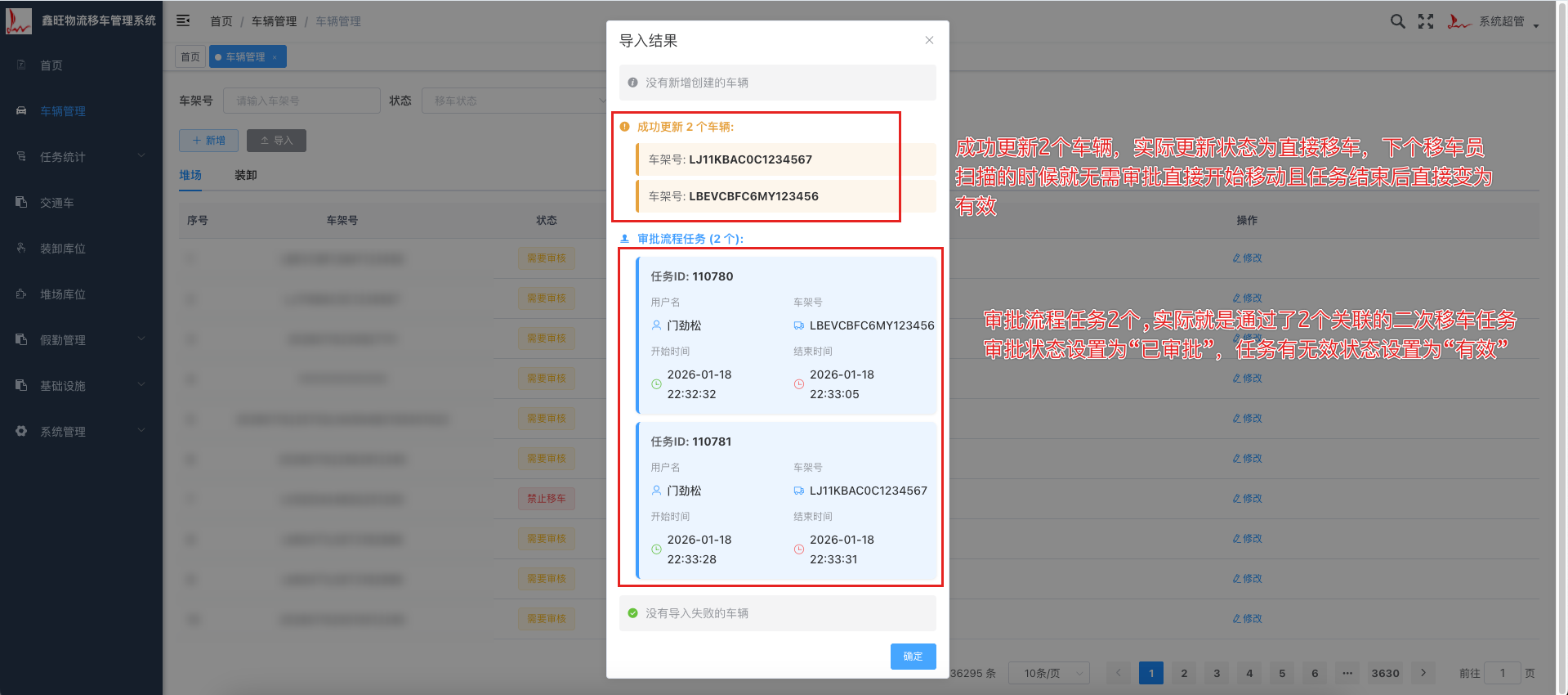
Task: Click the 装卸库位 icon in sidebar
Action: pyautogui.click(x=21, y=248)
